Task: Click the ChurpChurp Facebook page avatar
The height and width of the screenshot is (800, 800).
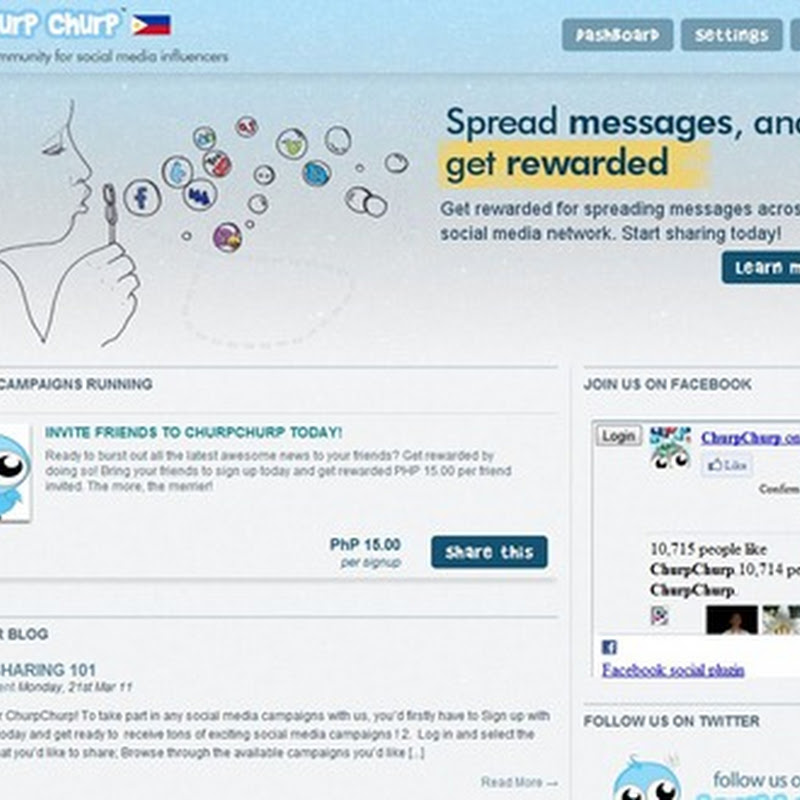Action: pyautogui.click(x=670, y=448)
